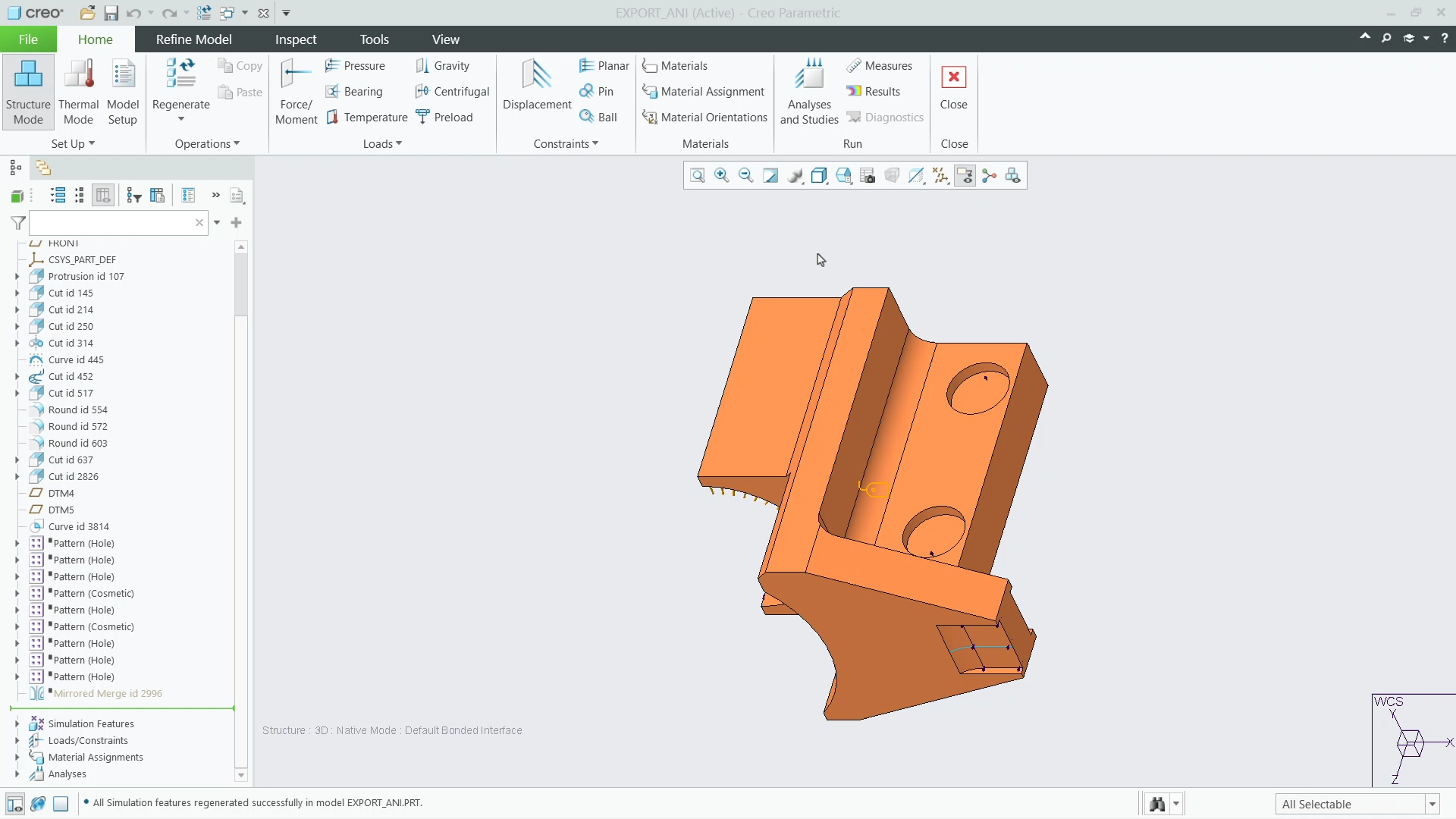Click the model tree search field
The height and width of the screenshot is (819, 1456).
[x=118, y=223]
